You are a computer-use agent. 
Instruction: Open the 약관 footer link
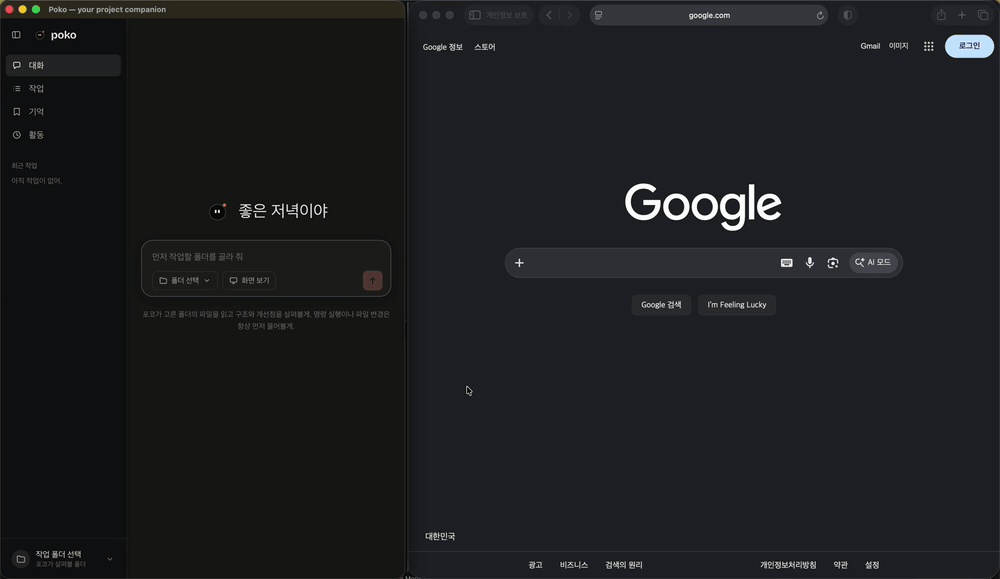click(x=841, y=565)
